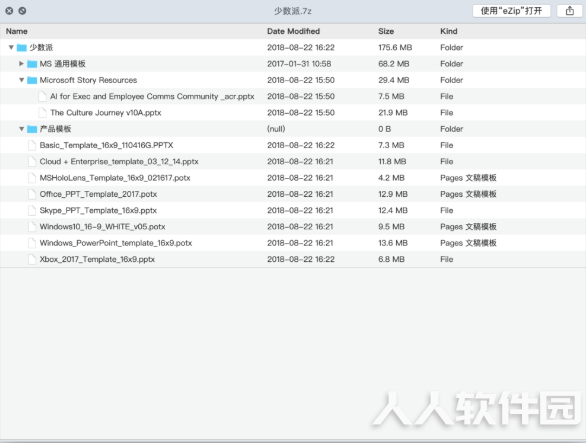Sort by the Date Modified column header
Screen dimensions: 586x443
pyautogui.click(x=293, y=31)
